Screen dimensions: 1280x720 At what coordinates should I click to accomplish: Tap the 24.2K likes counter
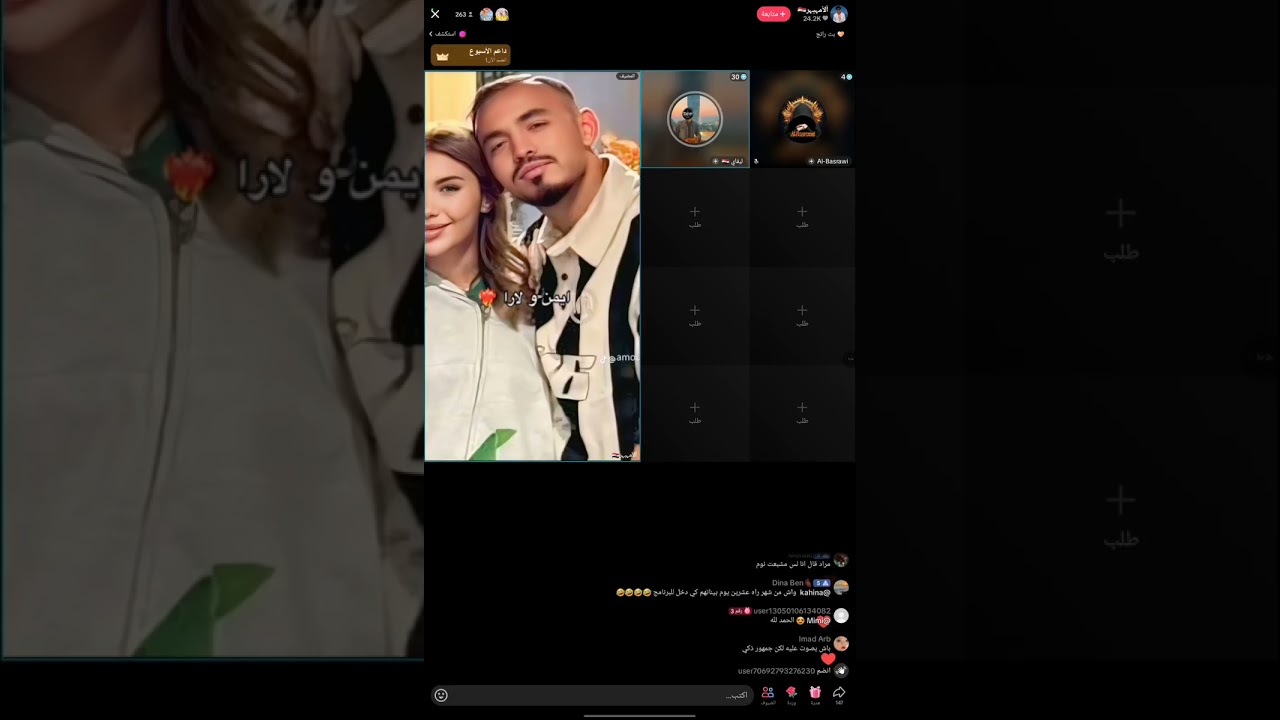[x=814, y=19]
